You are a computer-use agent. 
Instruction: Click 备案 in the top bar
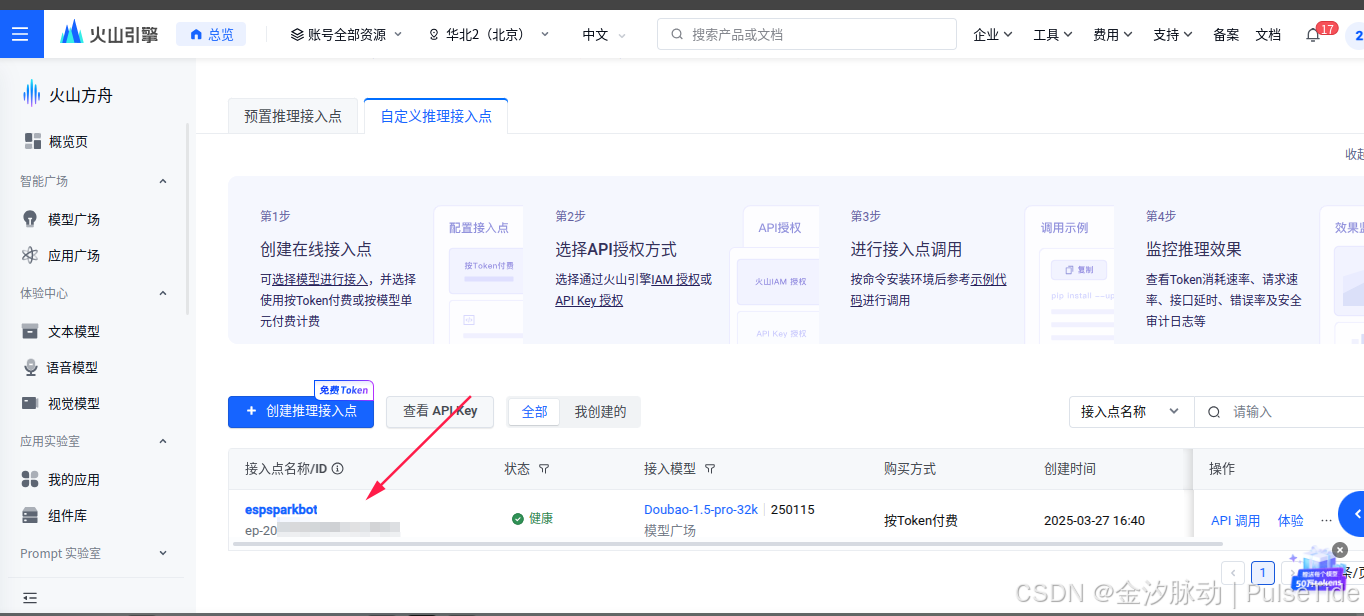pyautogui.click(x=1226, y=34)
